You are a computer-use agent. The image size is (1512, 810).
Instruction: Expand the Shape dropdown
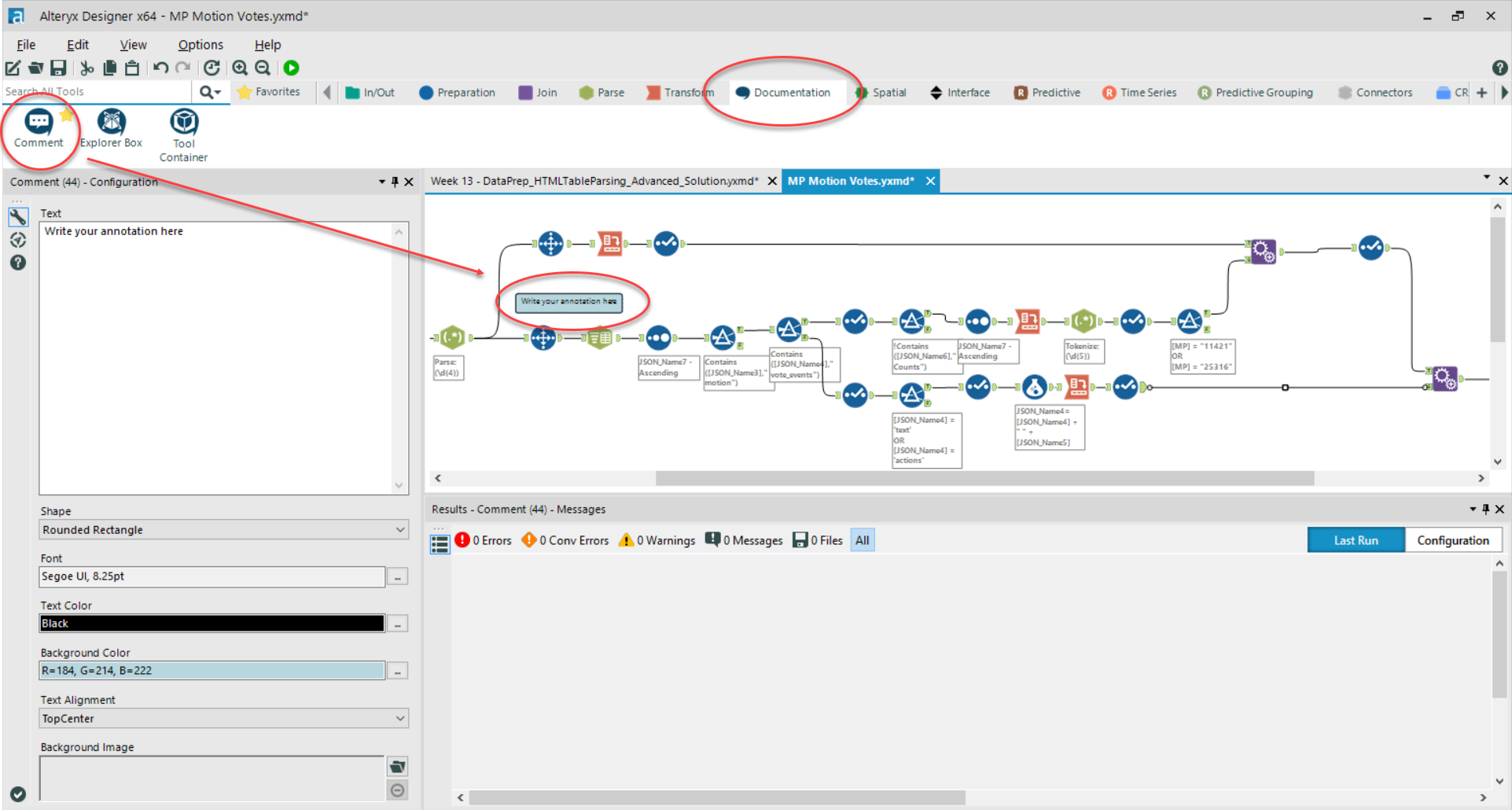click(400, 530)
